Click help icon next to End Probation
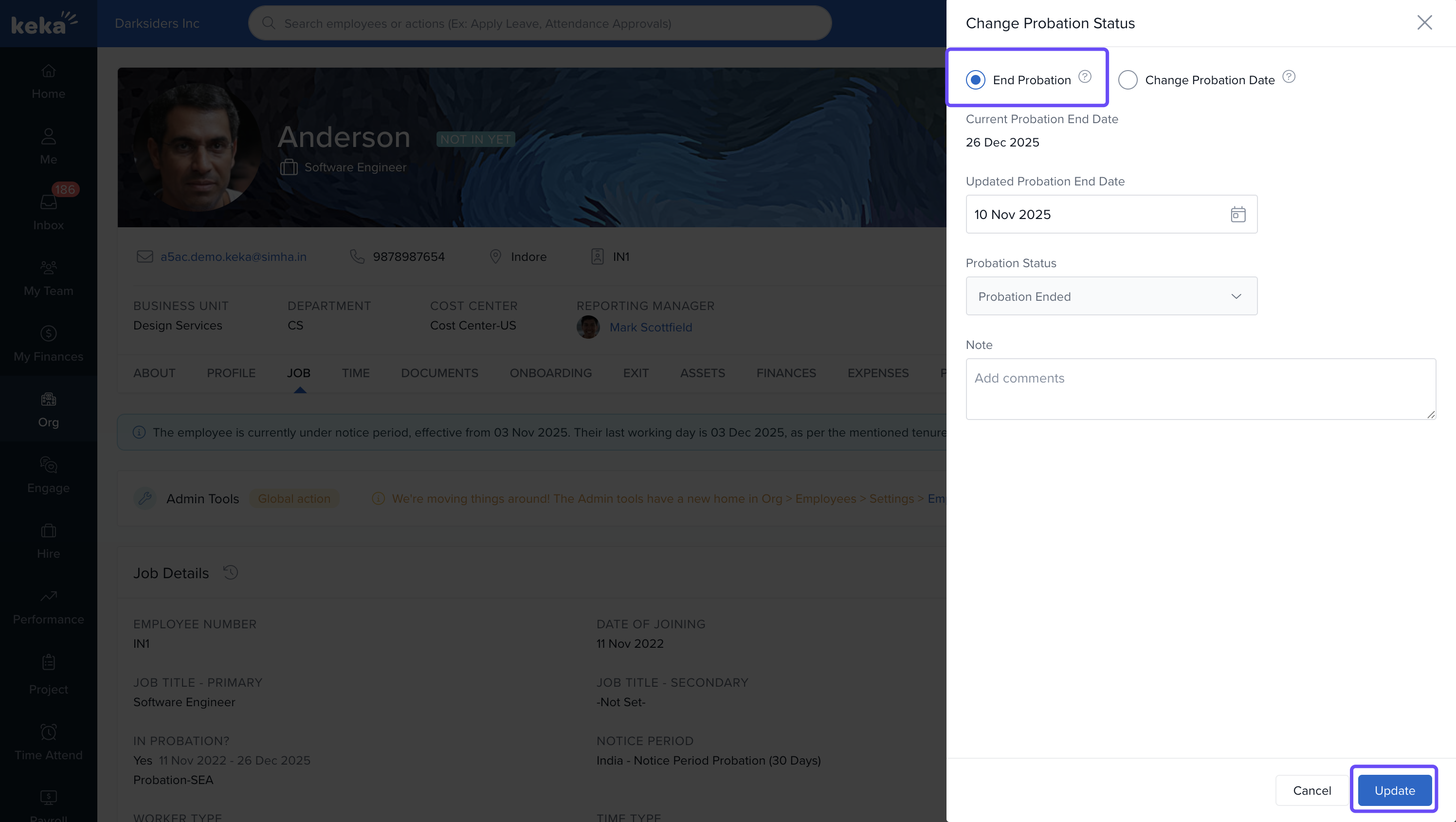 (x=1084, y=77)
